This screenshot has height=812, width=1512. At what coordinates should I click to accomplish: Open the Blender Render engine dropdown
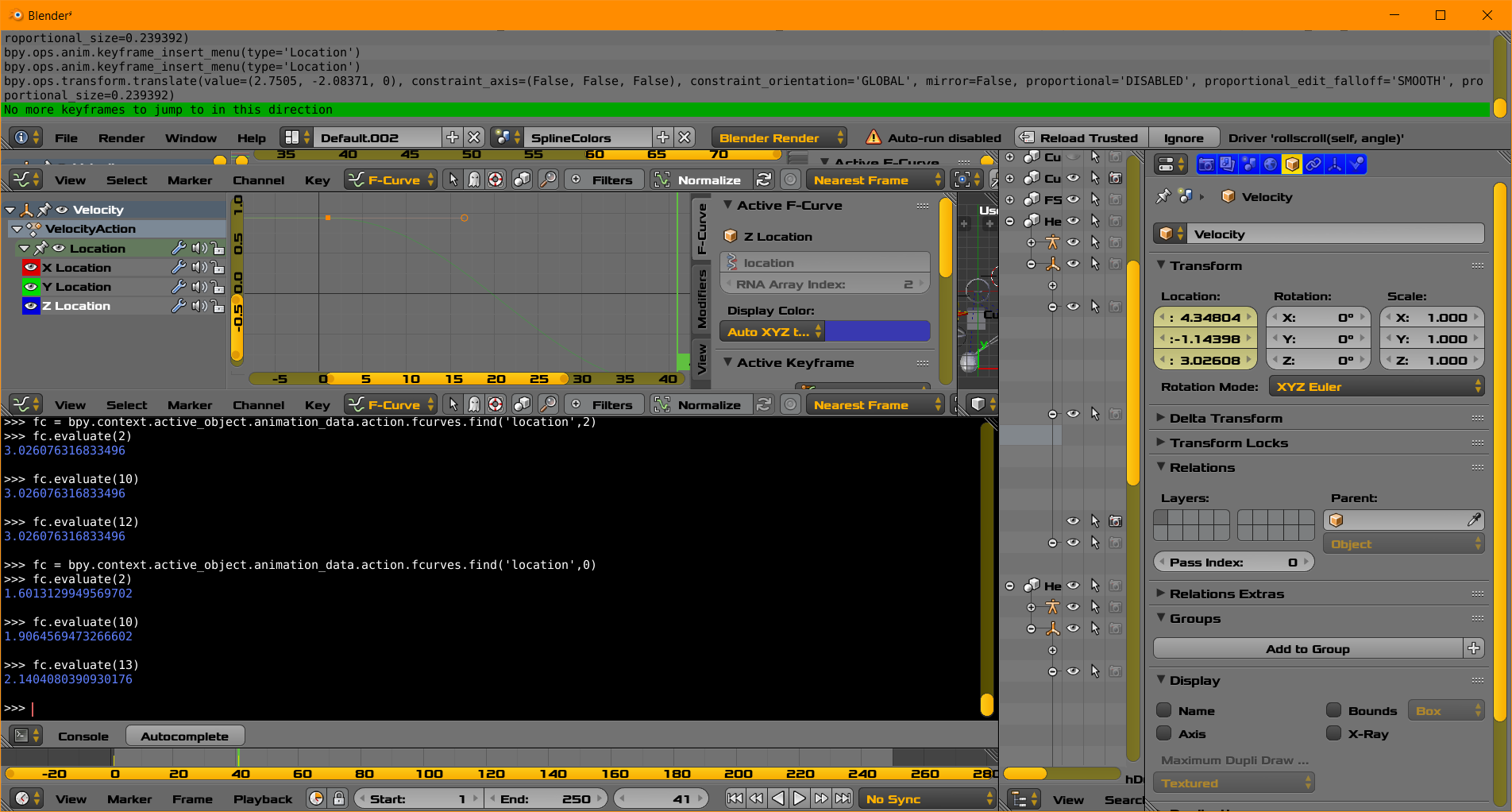coord(779,137)
